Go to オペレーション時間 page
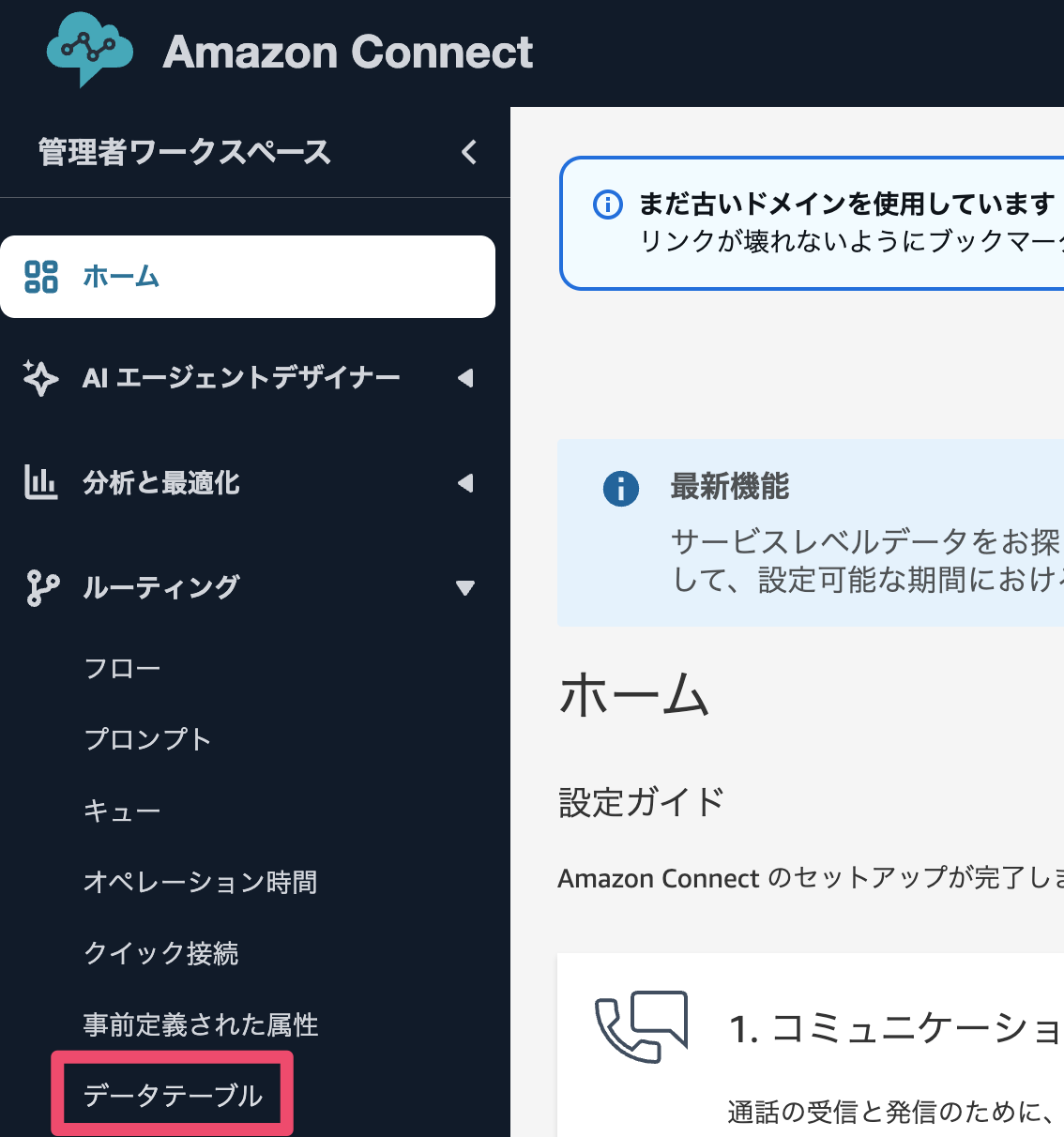Image resolution: width=1064 pixels, height=1137 pixels. click(x=200, y=882)
